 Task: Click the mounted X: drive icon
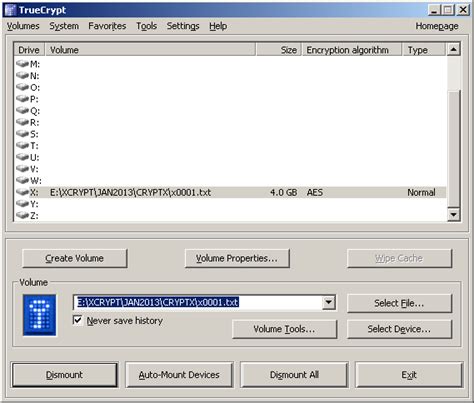pyautogui.click(x=22, y=192)
